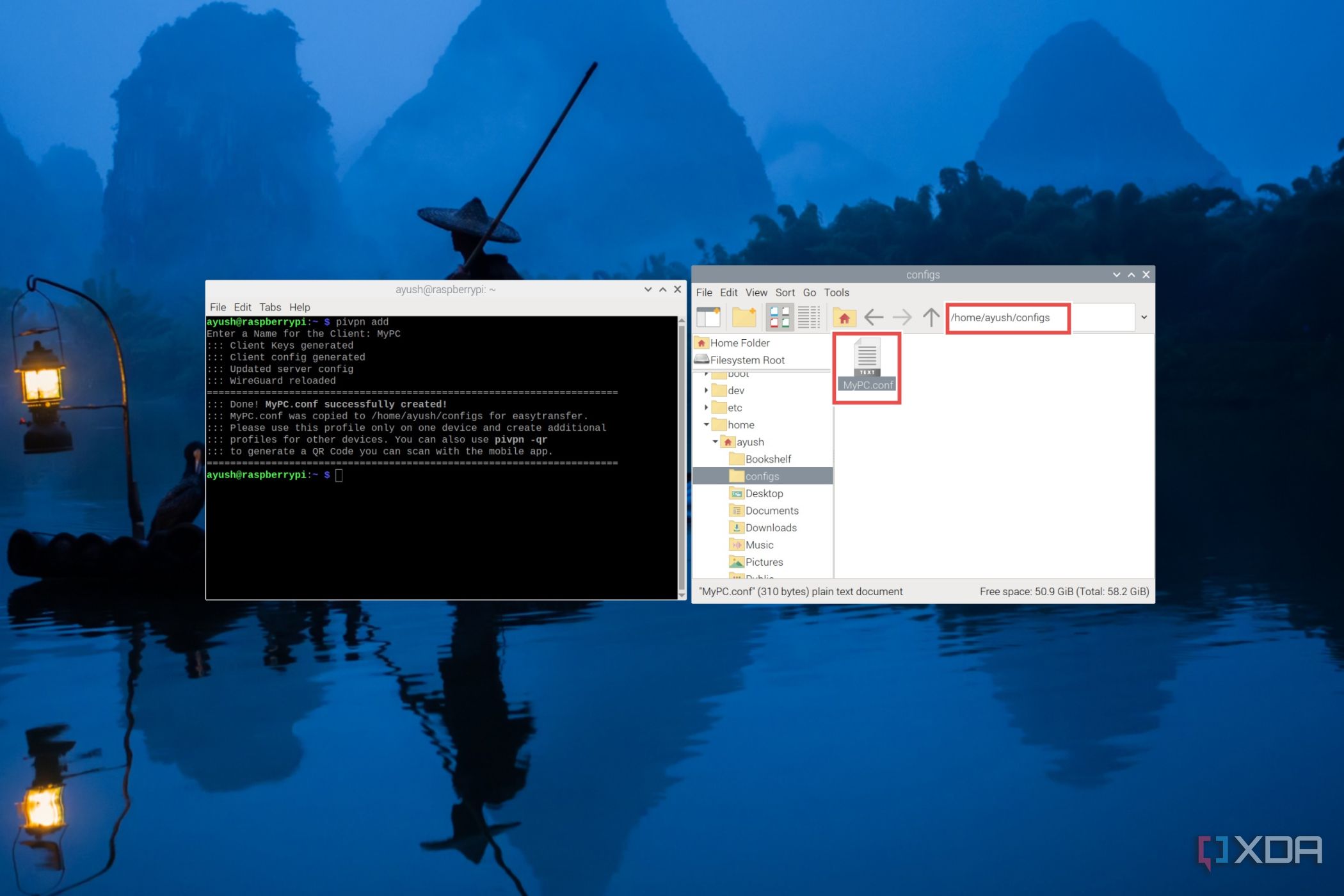Image resolution: width=1344 pixels, height=896 pixels.
Task: Go up to parent folder arrow
Action: click(931, 317)
